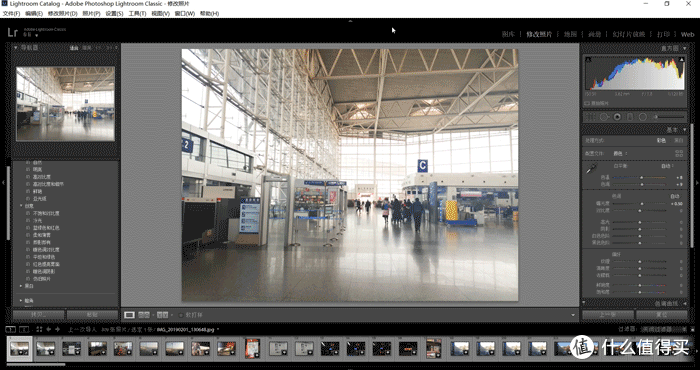The width and height of the screenshot is (700, 370).
Task: Expand the 黑白 preset group
Action: click(21, 286)
